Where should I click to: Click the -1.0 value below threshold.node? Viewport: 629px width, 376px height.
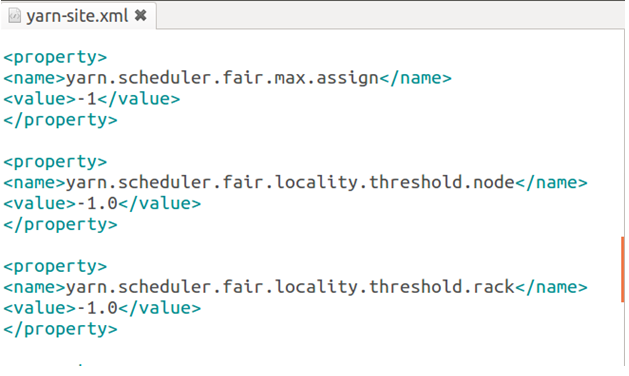pyautogui.click(x=97, y=203)
